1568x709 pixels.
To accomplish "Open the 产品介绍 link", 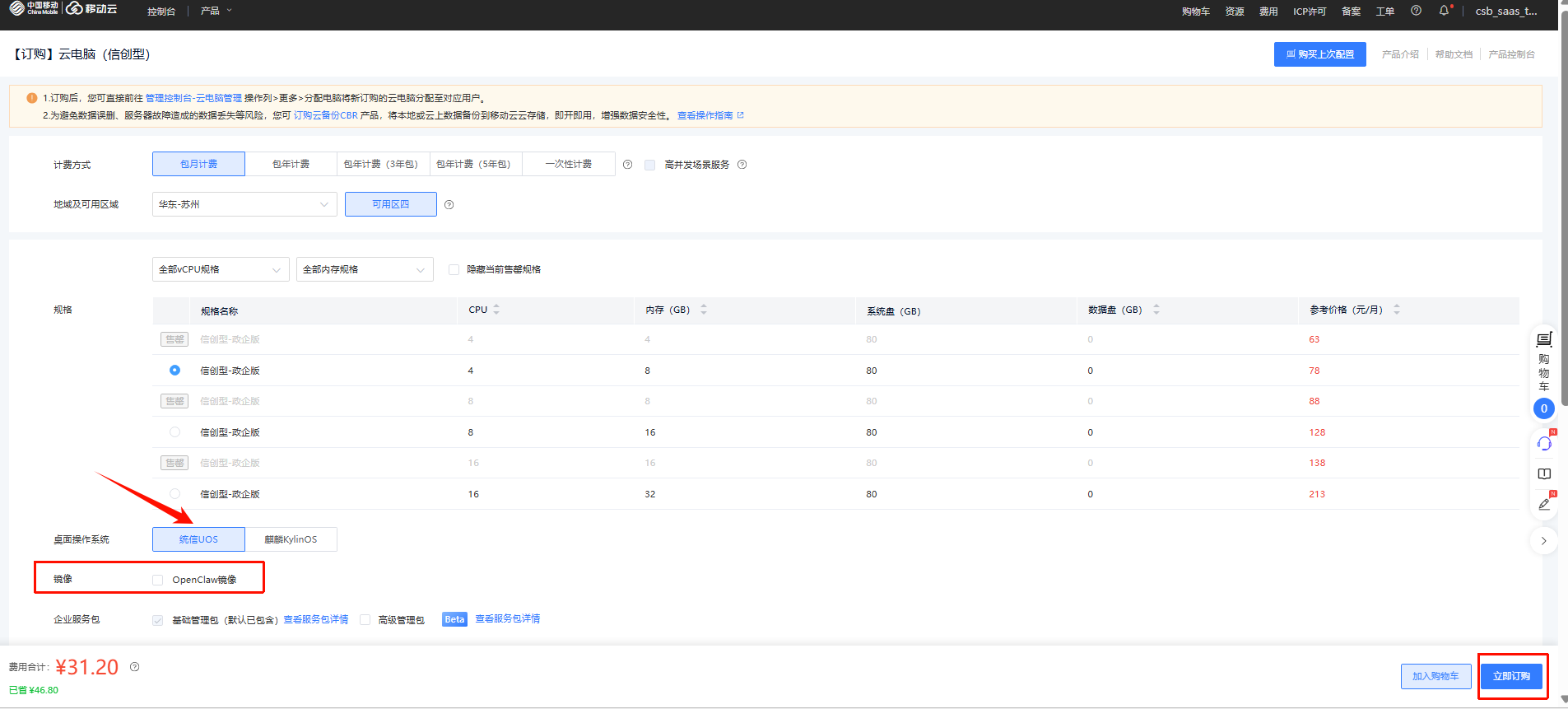I will 1400,54.
